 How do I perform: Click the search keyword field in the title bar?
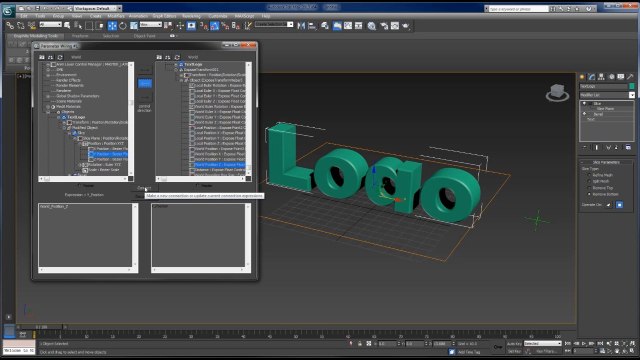tap(518, 9)
